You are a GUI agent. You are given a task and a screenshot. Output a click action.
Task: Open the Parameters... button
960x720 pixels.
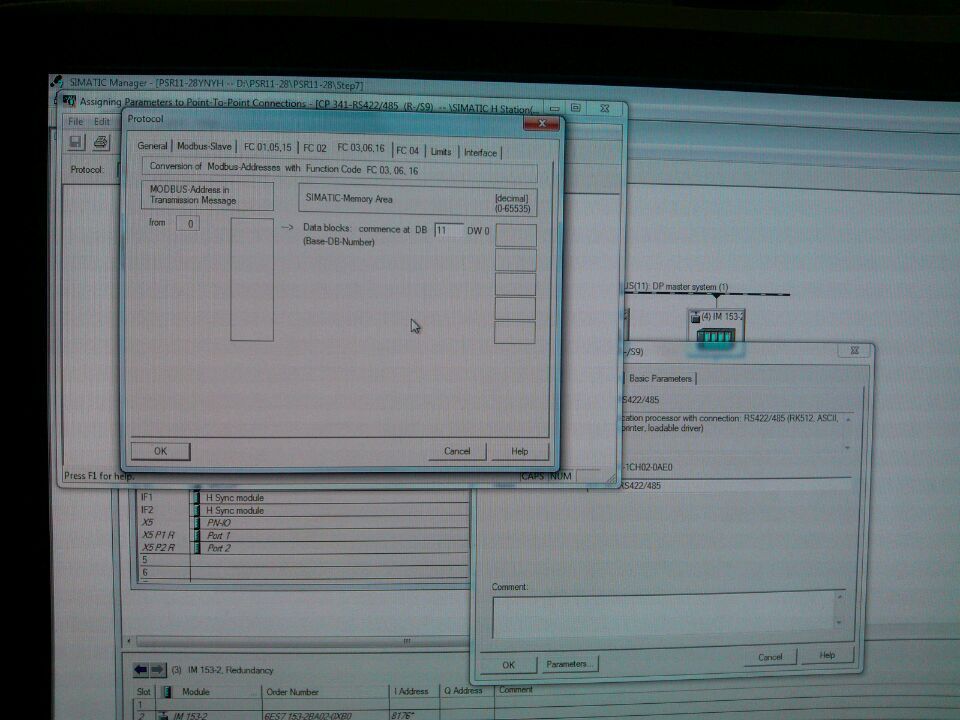click(x=569, y=664)
